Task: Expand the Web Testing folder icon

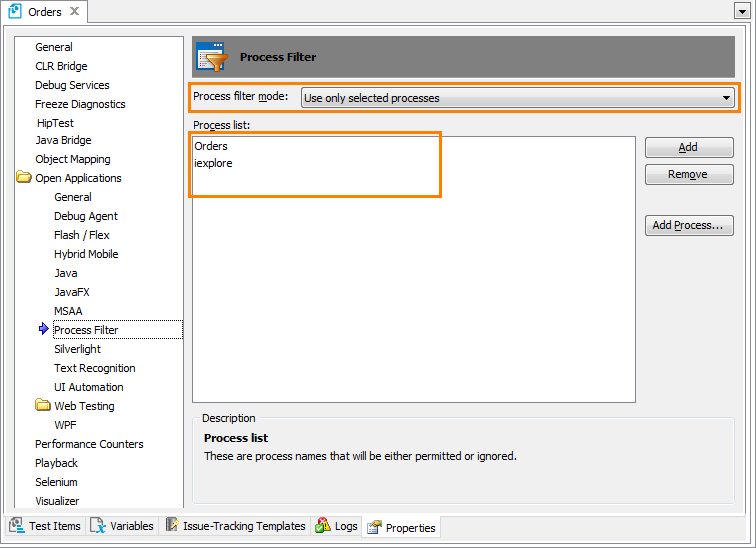Action: [x=43, y=405]
